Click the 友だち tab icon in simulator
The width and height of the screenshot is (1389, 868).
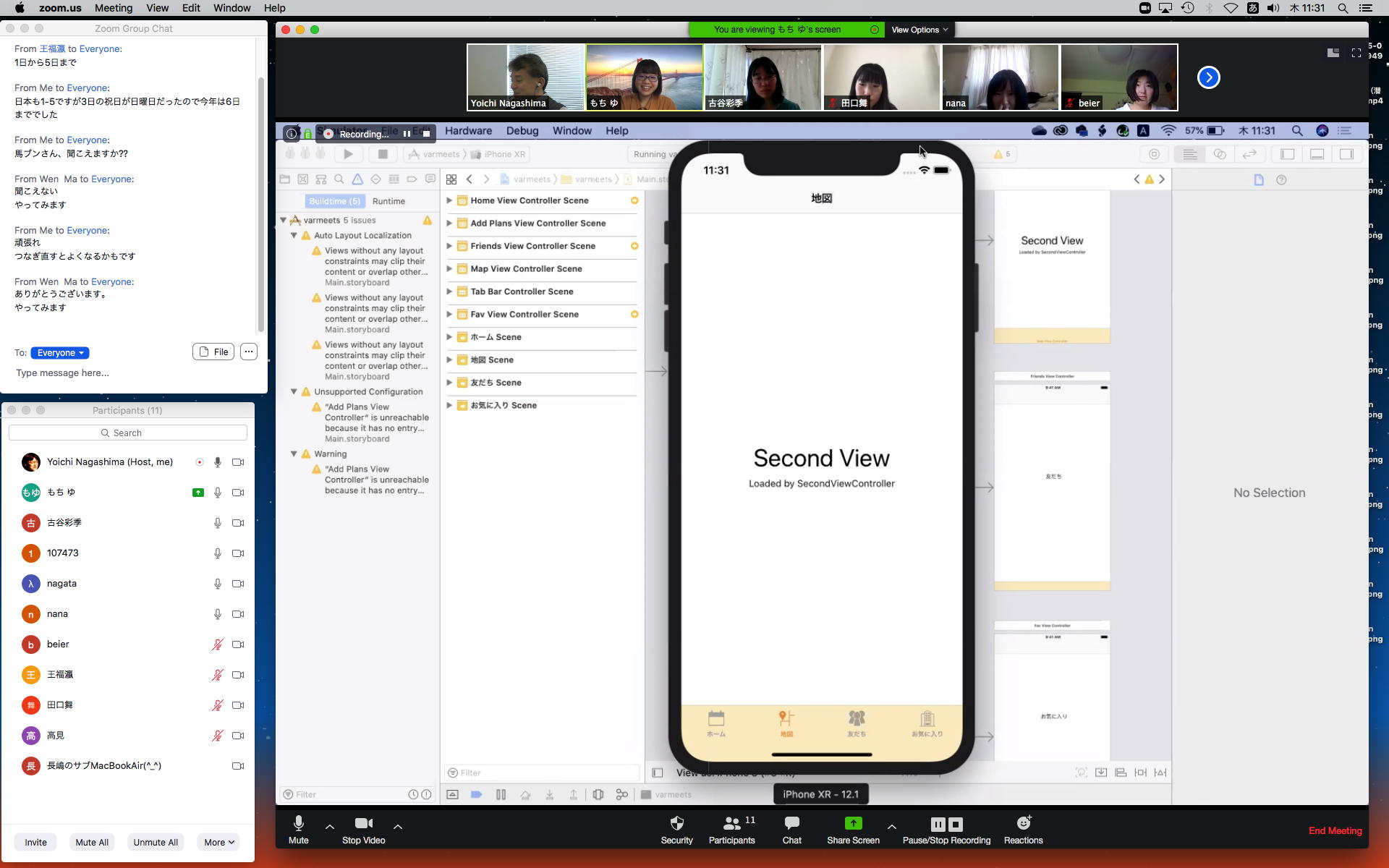[x=857, y=719]
